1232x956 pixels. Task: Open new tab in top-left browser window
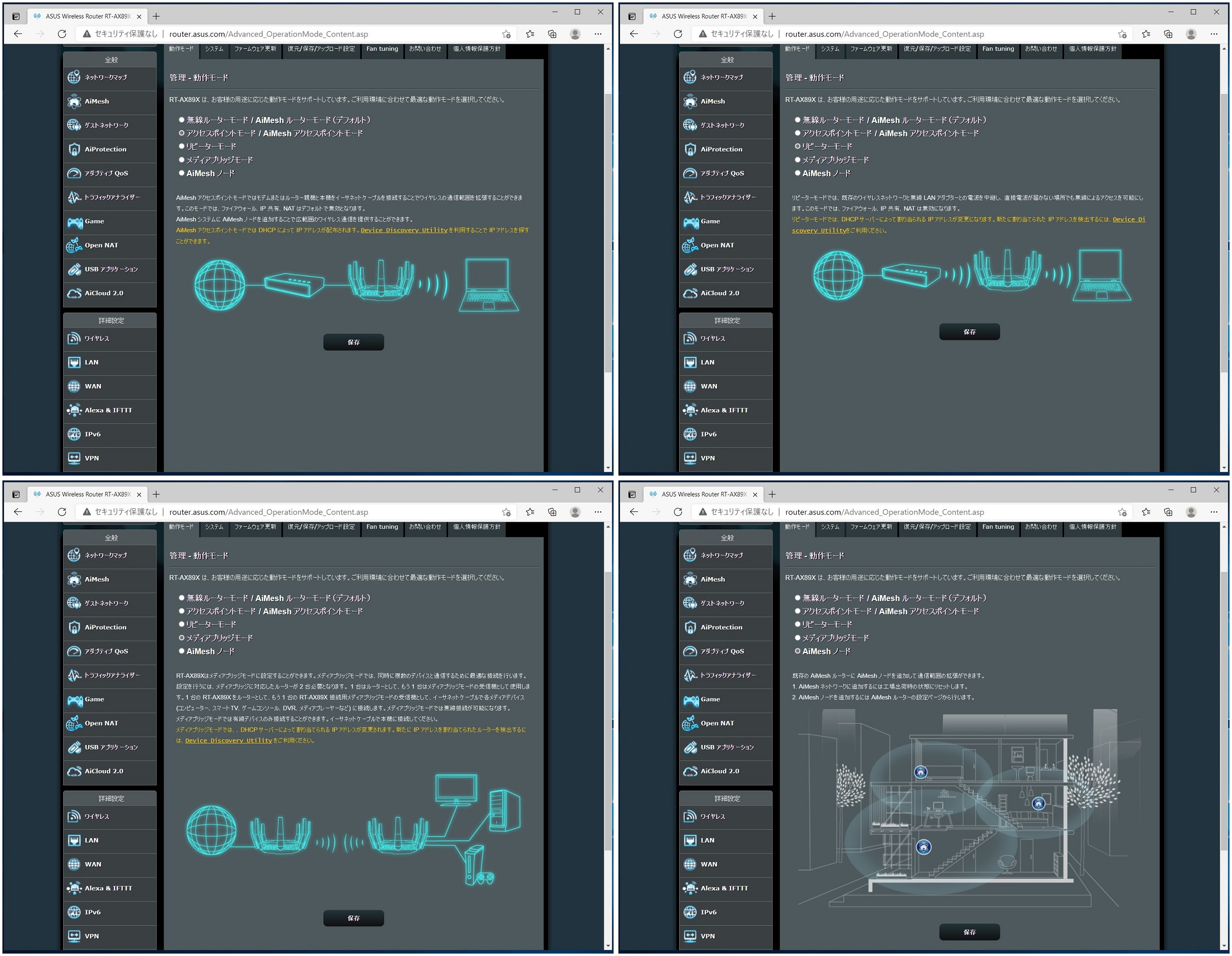(x=156, y=16)
